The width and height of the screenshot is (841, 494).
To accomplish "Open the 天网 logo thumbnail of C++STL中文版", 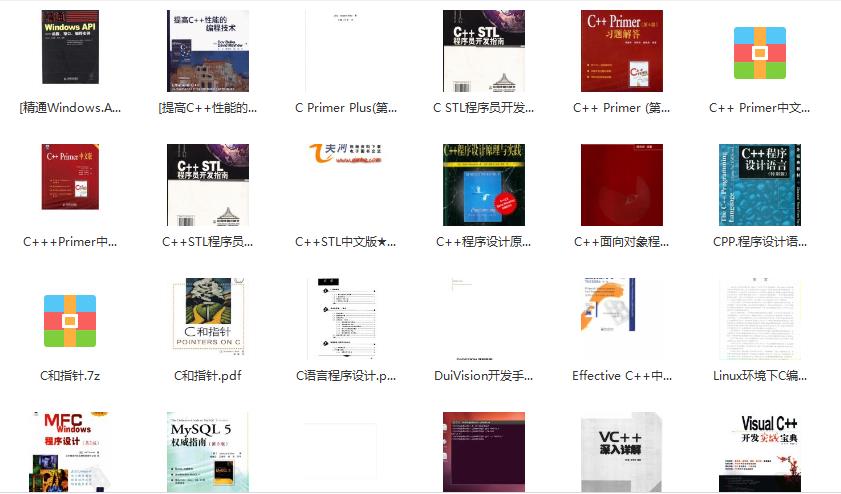I will [346, 153].
